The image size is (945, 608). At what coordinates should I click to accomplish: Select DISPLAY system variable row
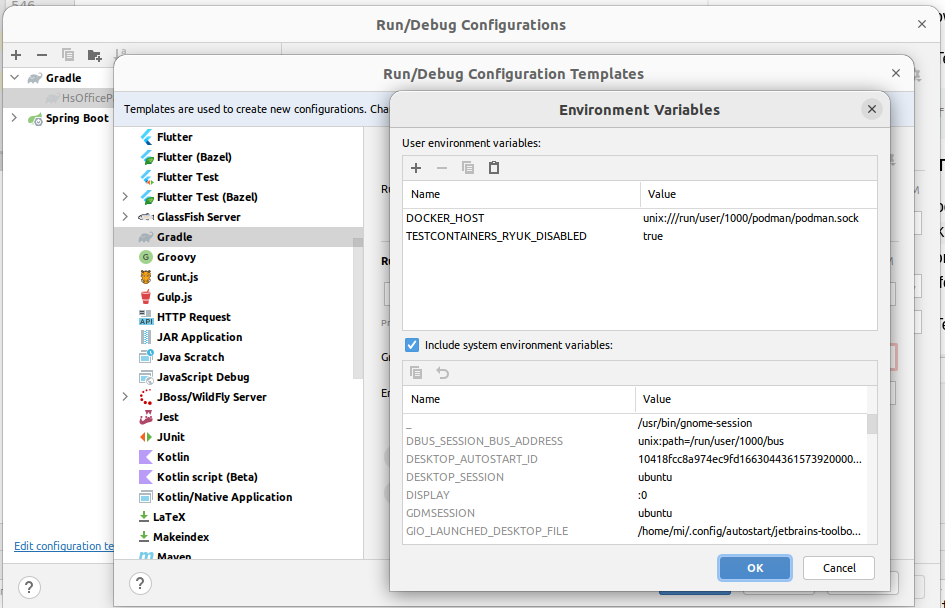coord(635,495)
